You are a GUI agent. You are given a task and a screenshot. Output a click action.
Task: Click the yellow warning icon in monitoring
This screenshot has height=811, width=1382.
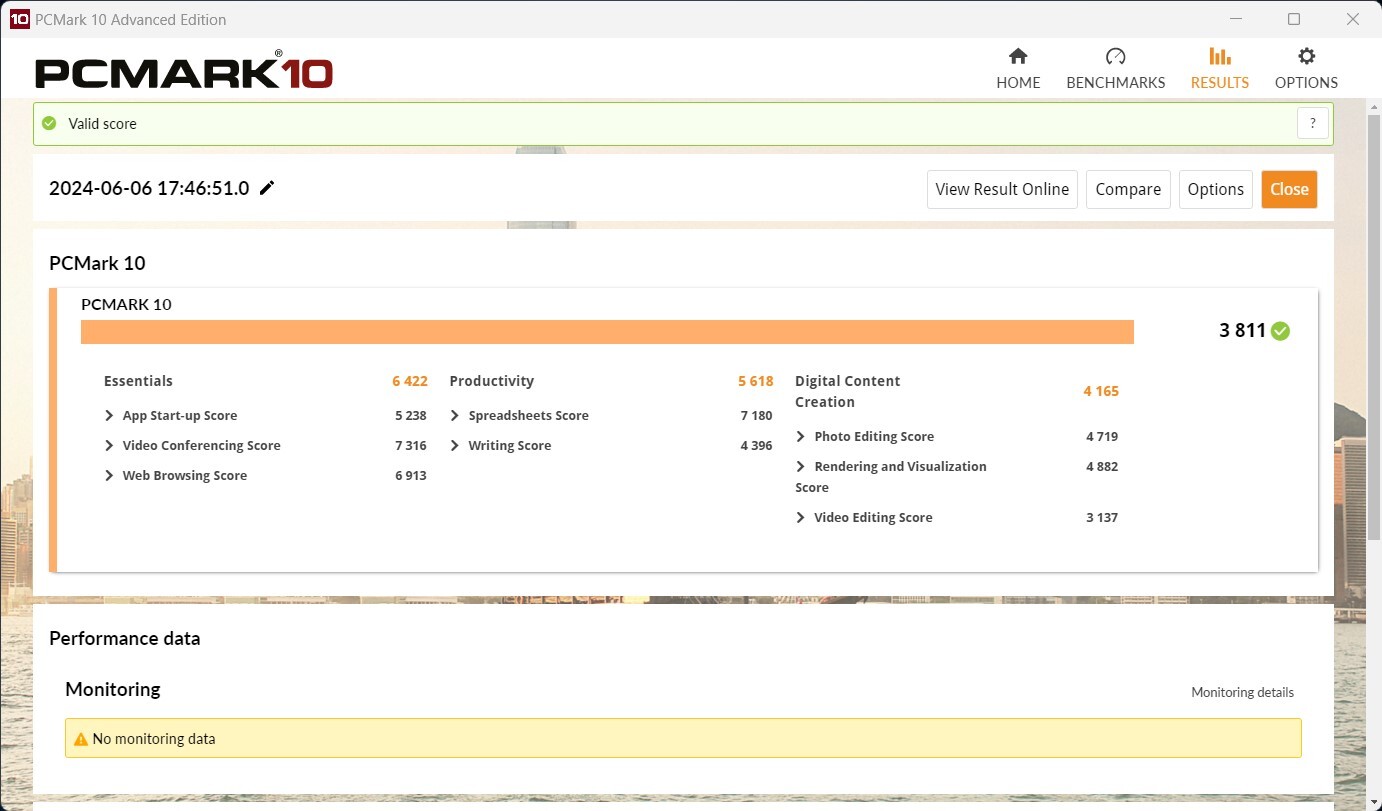point(81,739)
